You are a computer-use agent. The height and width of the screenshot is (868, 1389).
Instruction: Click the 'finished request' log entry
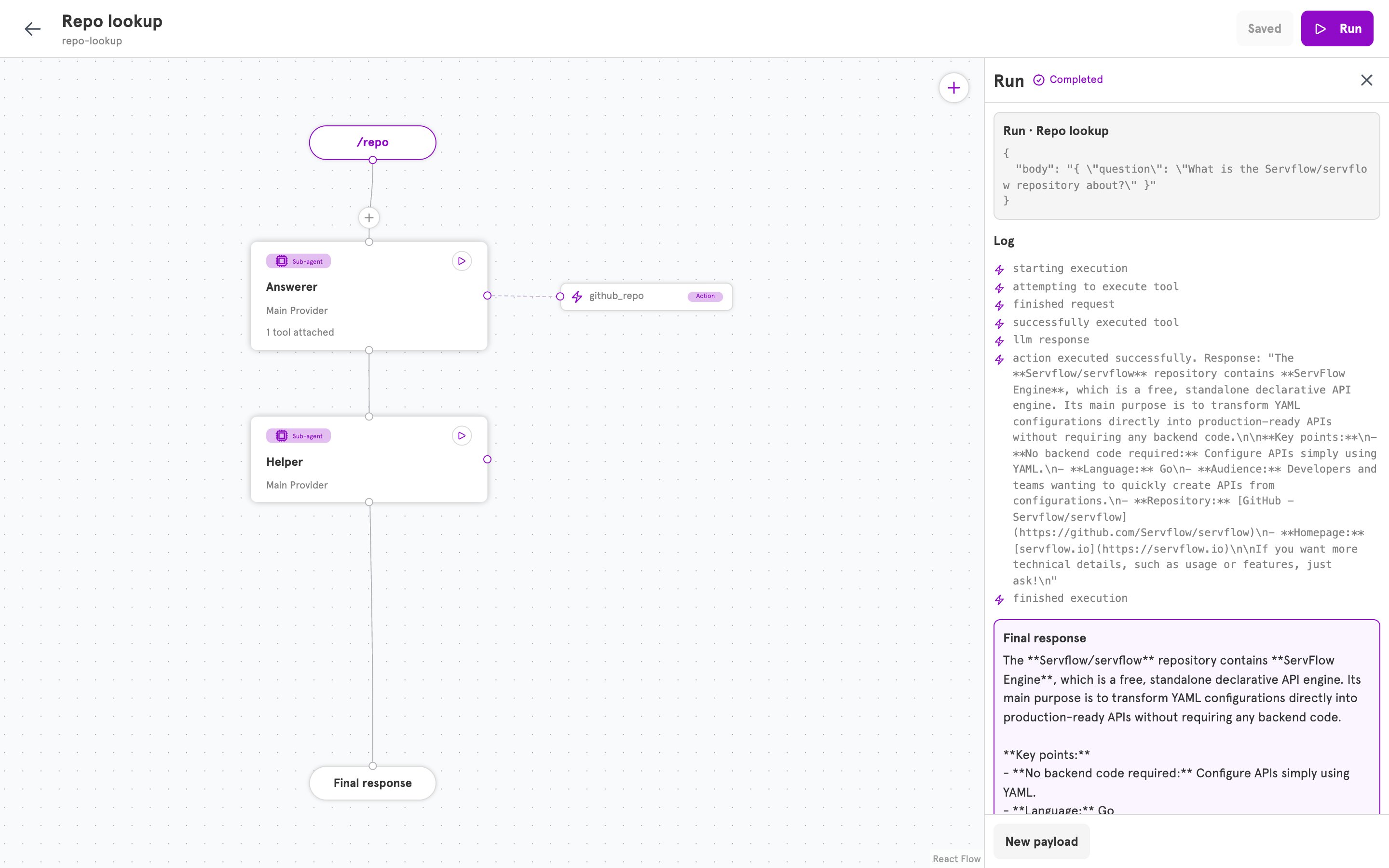[1063, 304]
